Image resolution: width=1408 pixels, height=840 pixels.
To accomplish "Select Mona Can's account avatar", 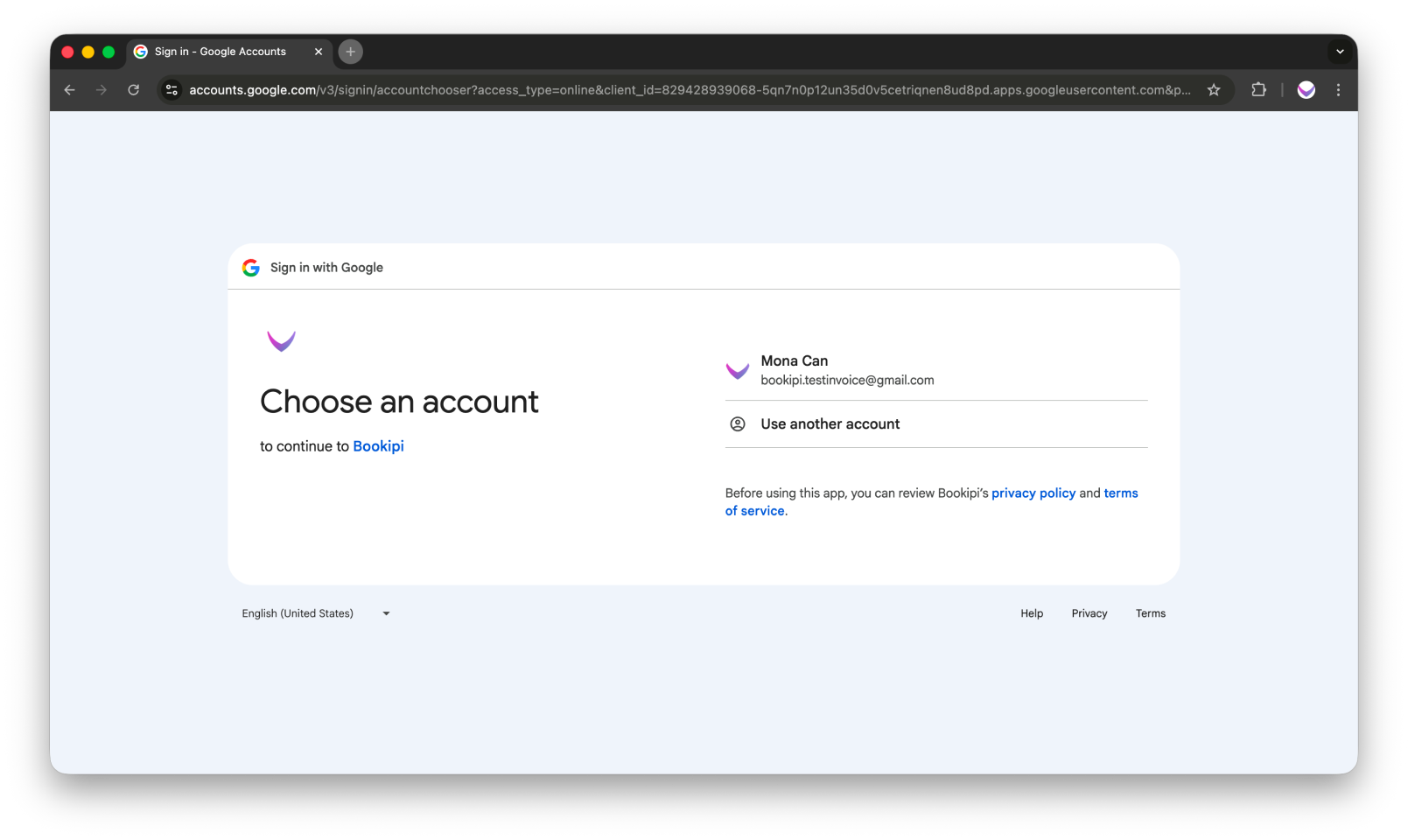I will click(x=738, y=370).
